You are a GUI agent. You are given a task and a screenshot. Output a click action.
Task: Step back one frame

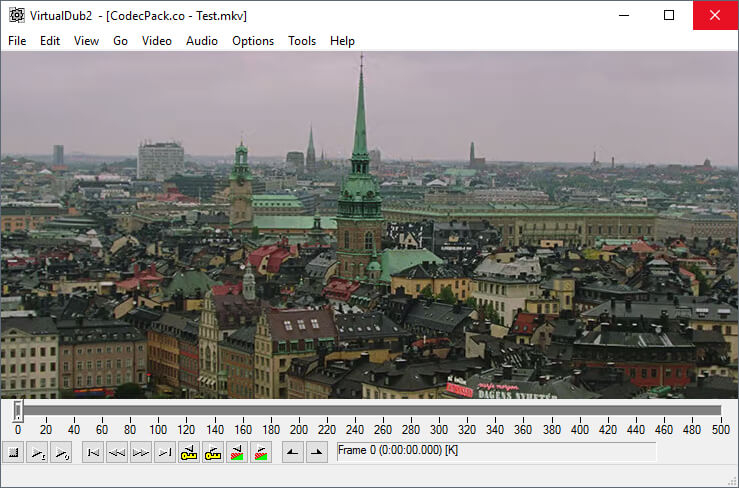[x=117, y=453]
